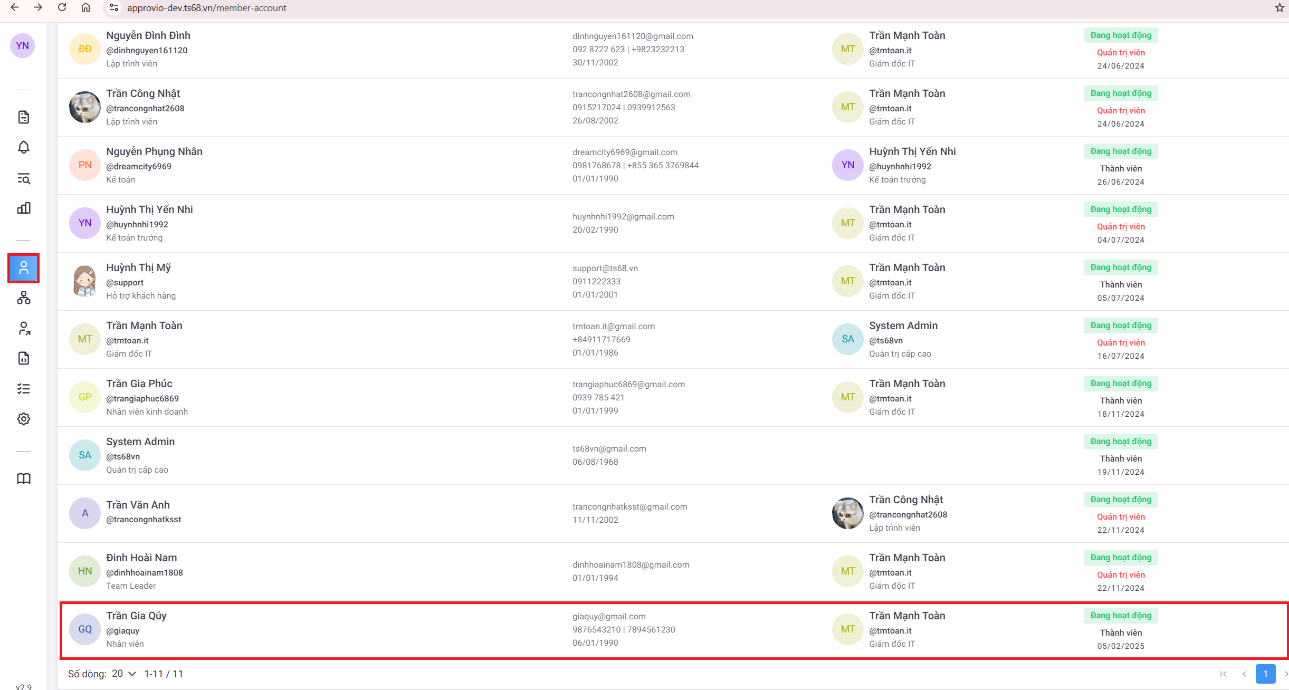Click Trần Công Nhật's profile photo
This screenshot has height=690, width=1289.
click(85, 107)
